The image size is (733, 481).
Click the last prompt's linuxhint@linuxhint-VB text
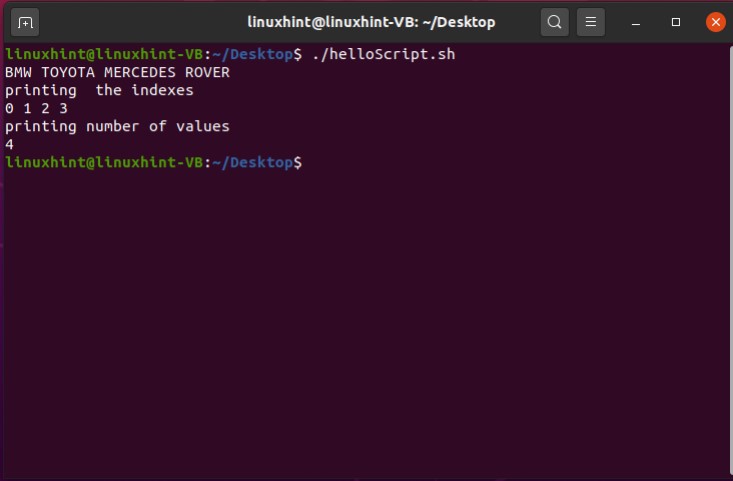(x=103, y=162)
